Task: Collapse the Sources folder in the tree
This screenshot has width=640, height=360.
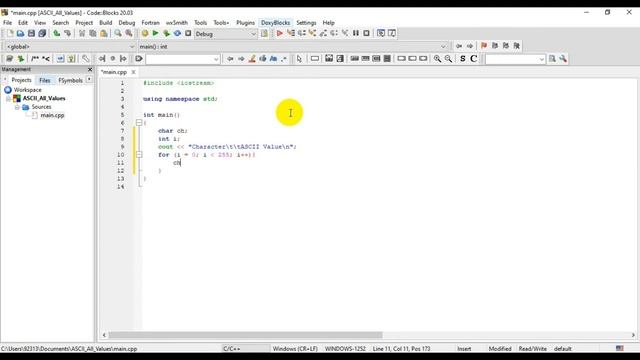Action: coord(17,107)
